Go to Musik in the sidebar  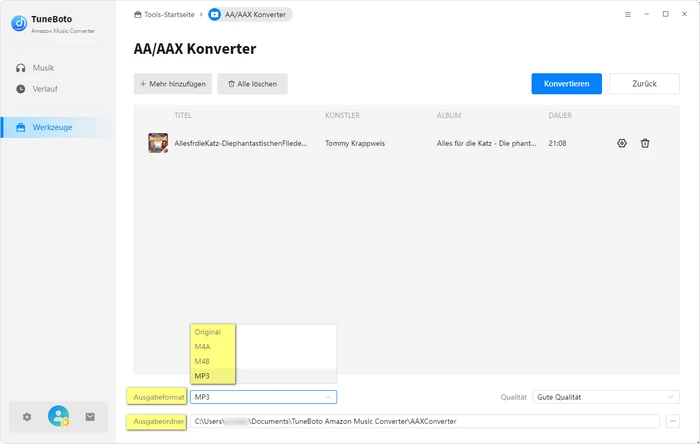point(43,68)
